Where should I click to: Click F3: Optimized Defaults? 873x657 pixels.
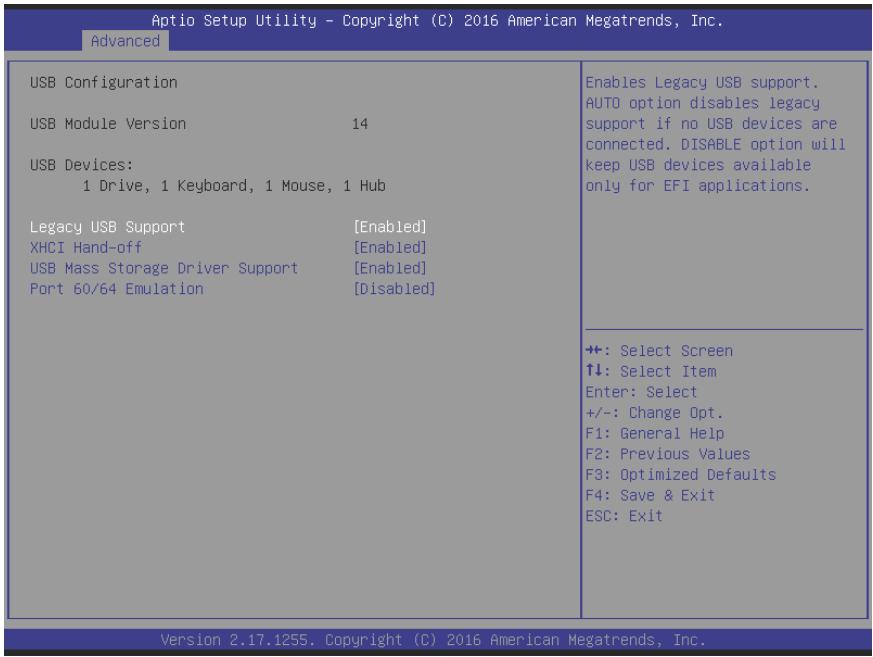coord(680,474)
